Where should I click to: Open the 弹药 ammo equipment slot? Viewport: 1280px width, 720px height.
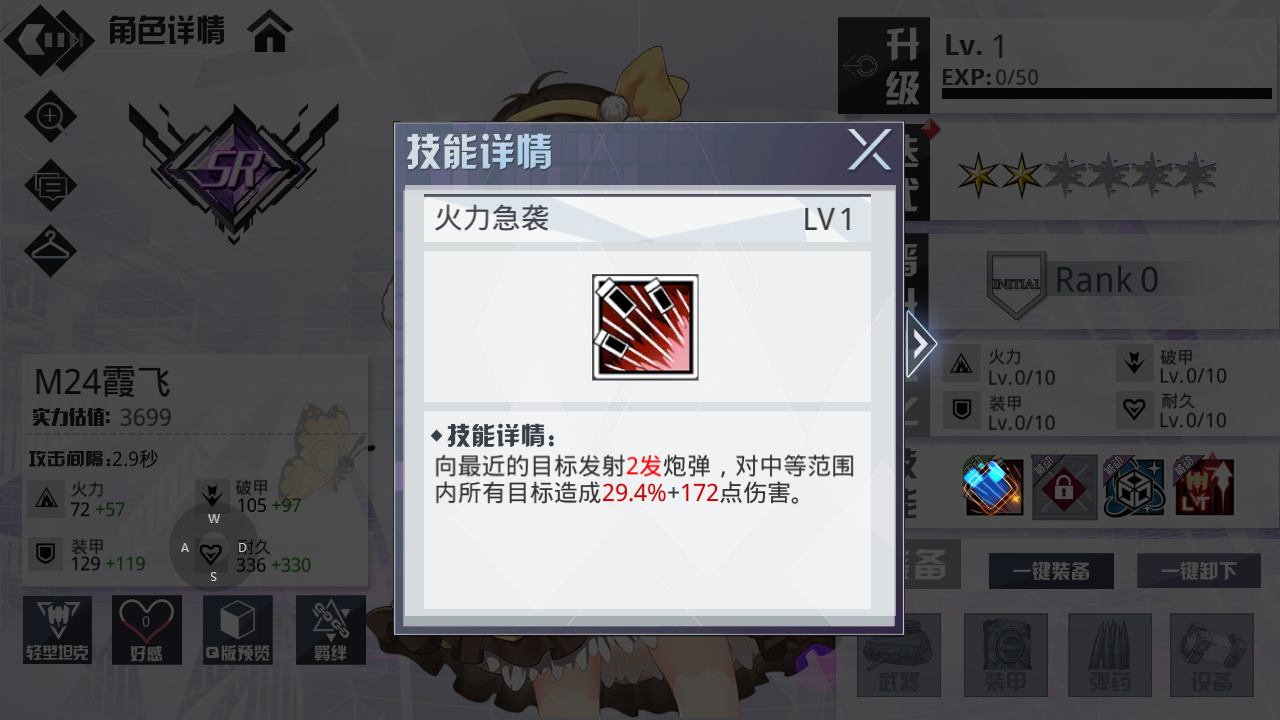click(x=1110, y=655)
